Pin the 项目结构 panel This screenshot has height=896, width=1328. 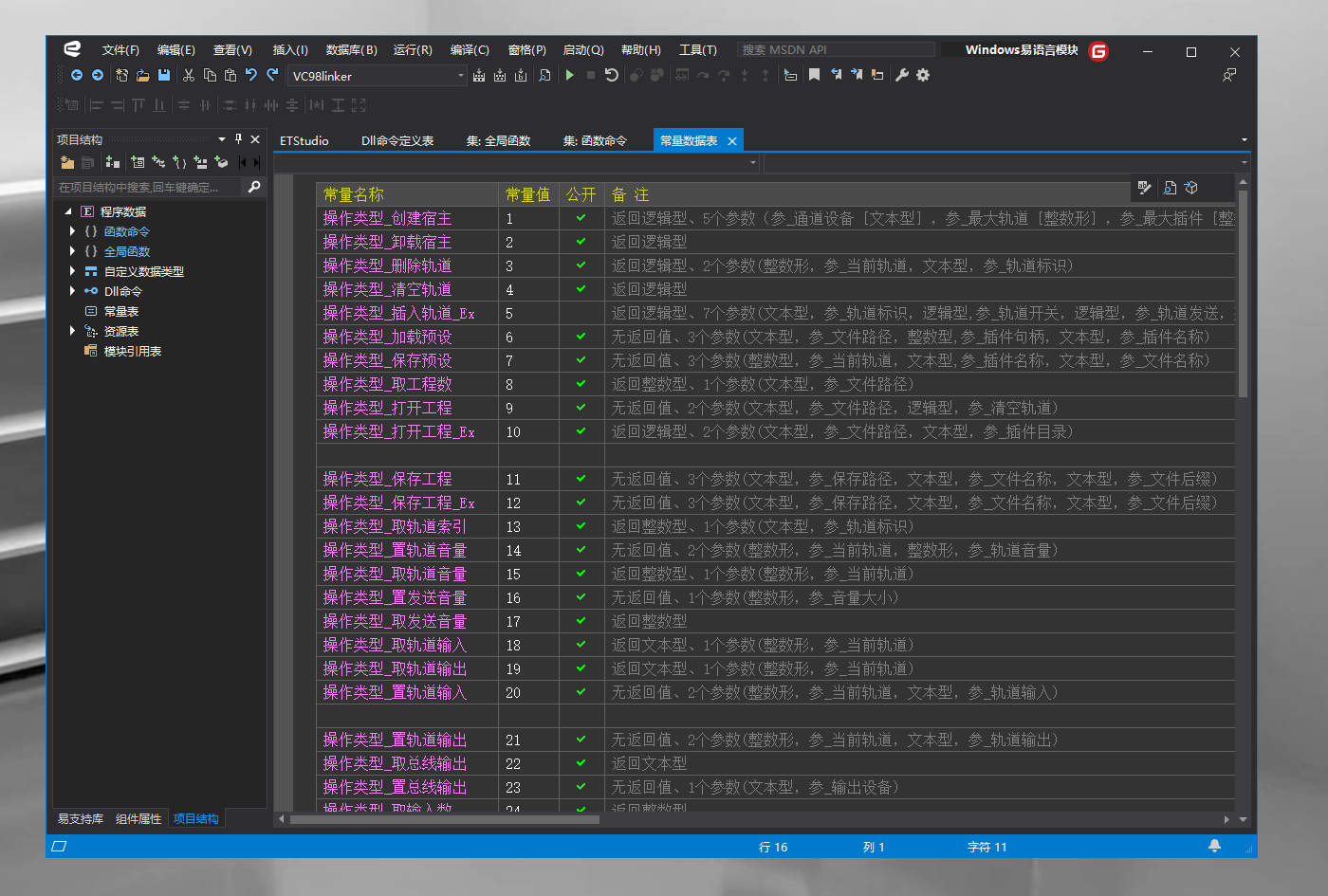click(238, 138)
